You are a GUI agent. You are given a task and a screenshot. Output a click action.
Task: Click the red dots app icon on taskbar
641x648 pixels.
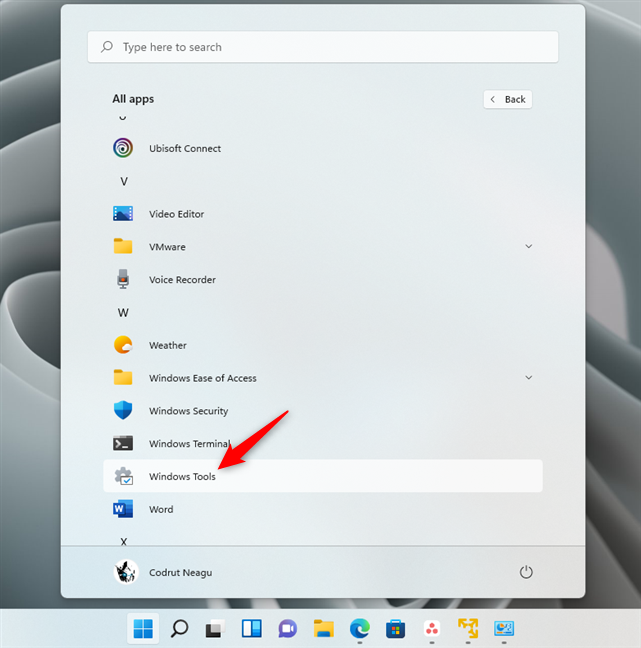point(432,629)
